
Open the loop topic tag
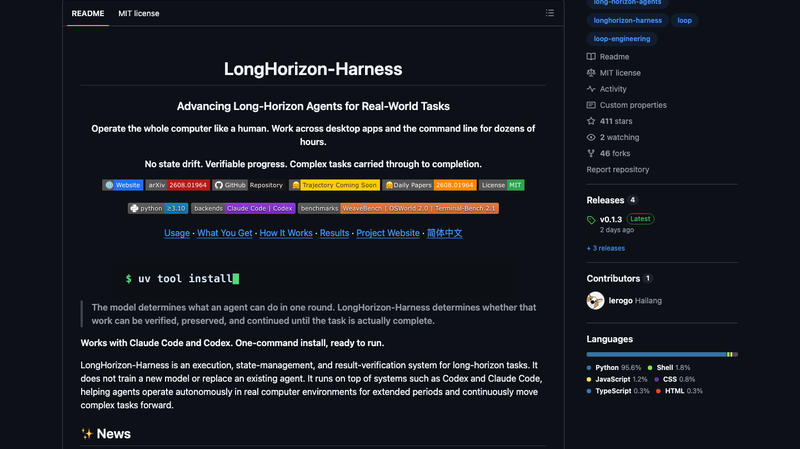click(684, 20)
